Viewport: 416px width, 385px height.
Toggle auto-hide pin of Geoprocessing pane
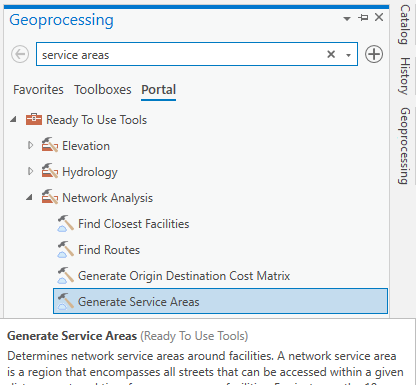pyautogui.click(x=363, y=17)
